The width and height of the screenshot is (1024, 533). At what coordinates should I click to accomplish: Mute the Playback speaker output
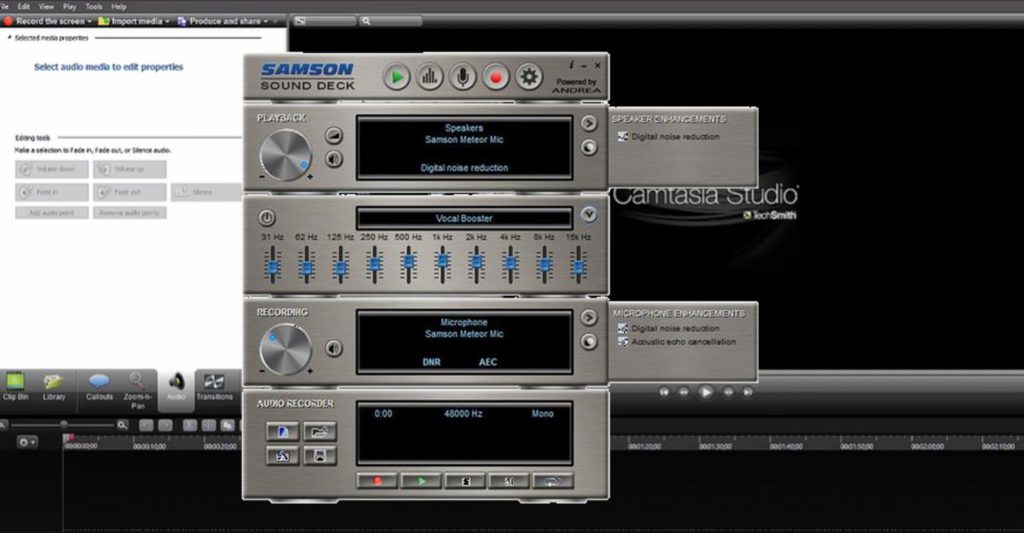(334, 158)
